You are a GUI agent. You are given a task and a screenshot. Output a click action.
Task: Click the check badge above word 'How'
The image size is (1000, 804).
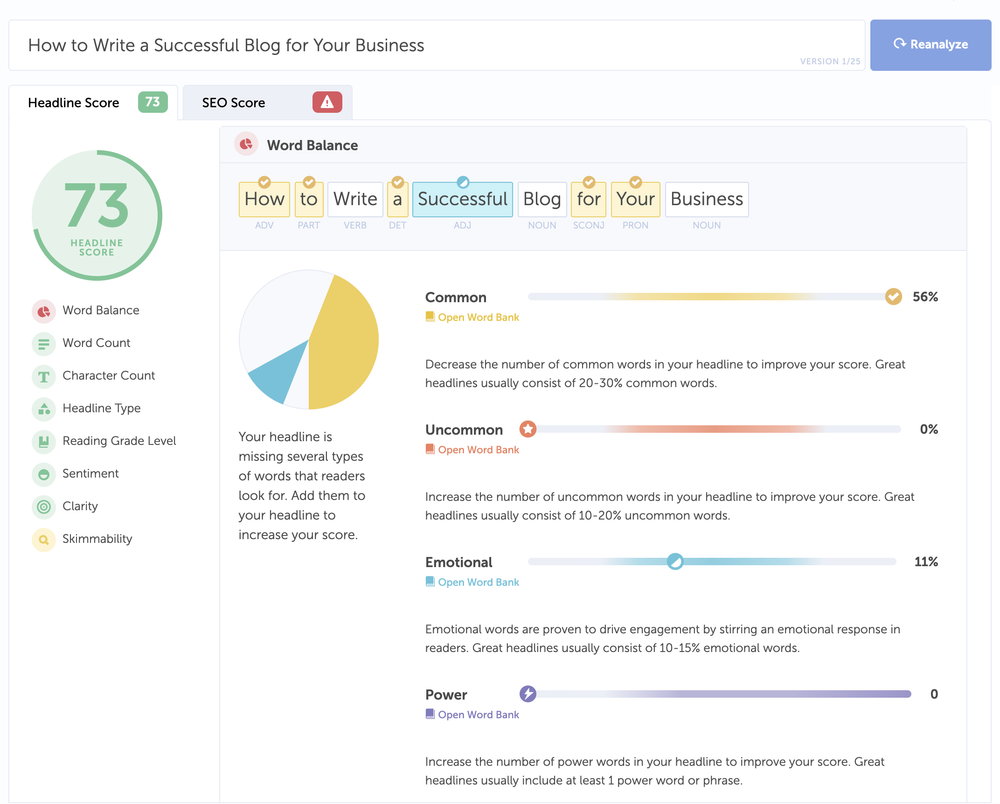264,182
